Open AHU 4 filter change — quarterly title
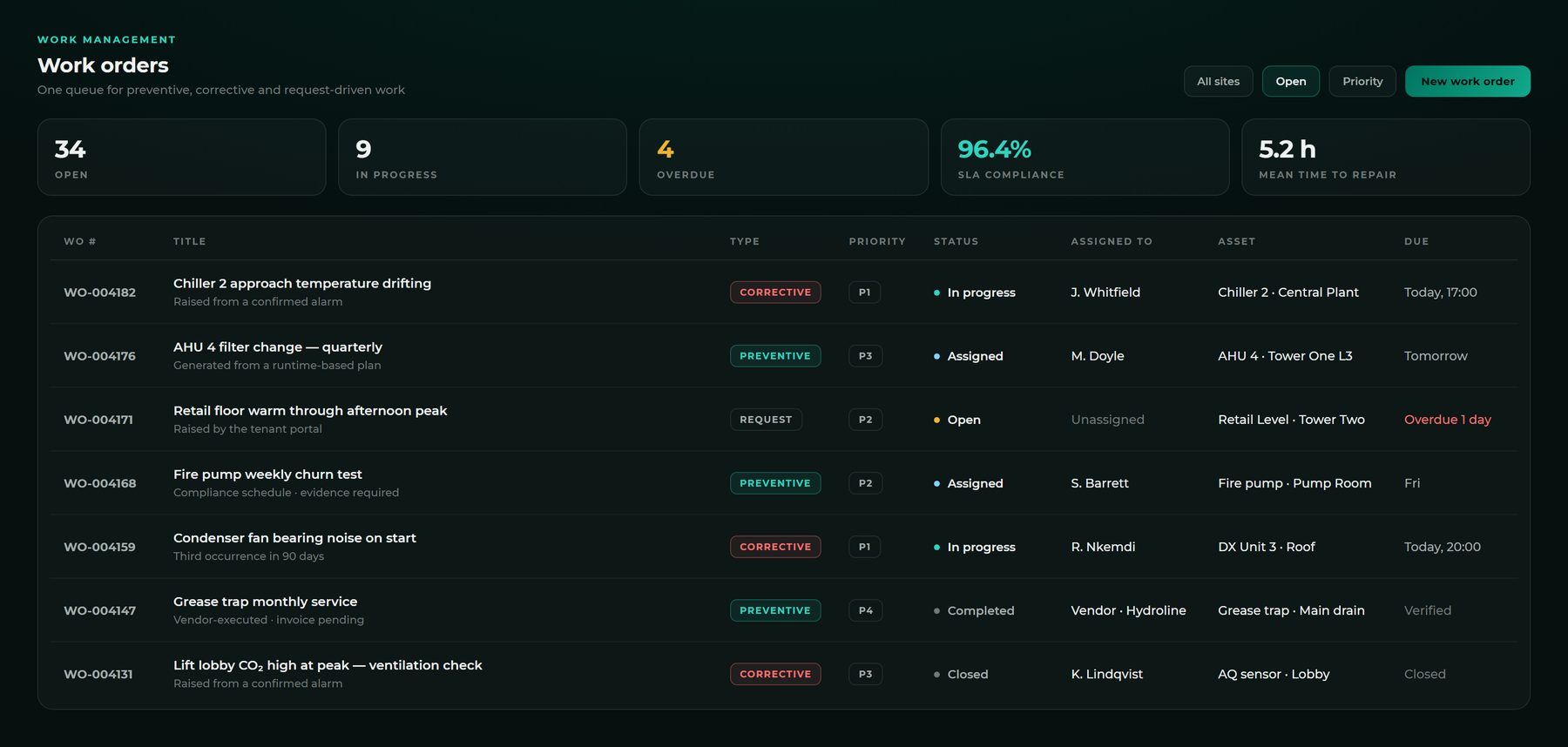Screen dimensions: 1568x747 [278, 347]
